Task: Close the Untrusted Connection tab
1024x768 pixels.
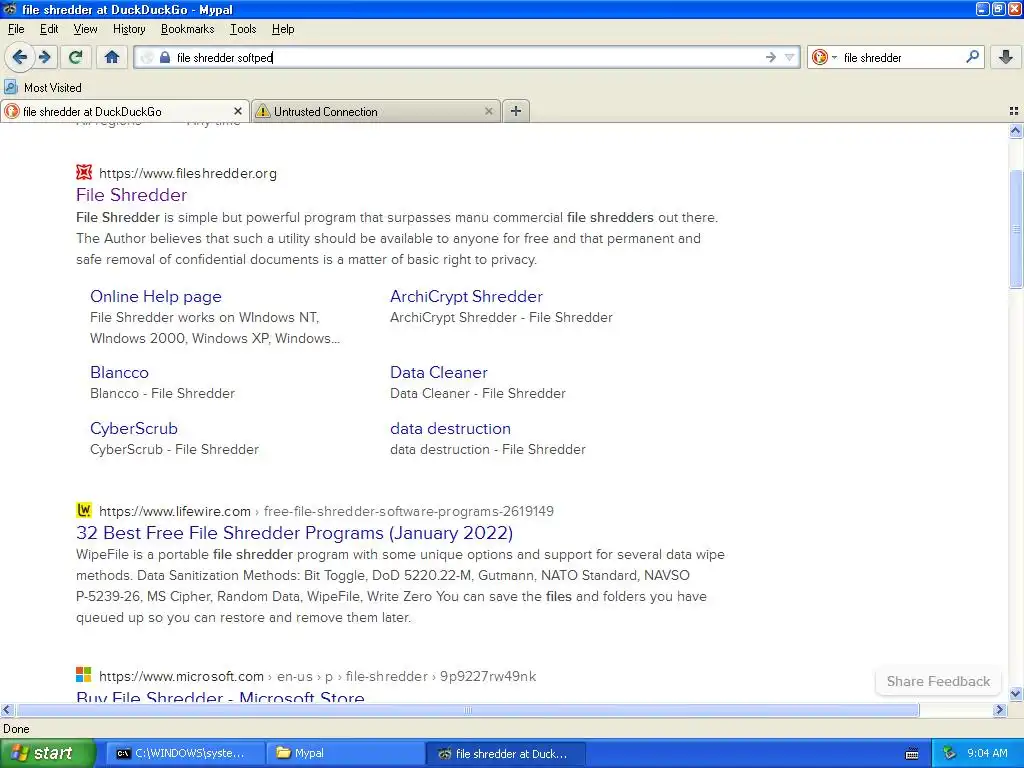Action: 488,112
